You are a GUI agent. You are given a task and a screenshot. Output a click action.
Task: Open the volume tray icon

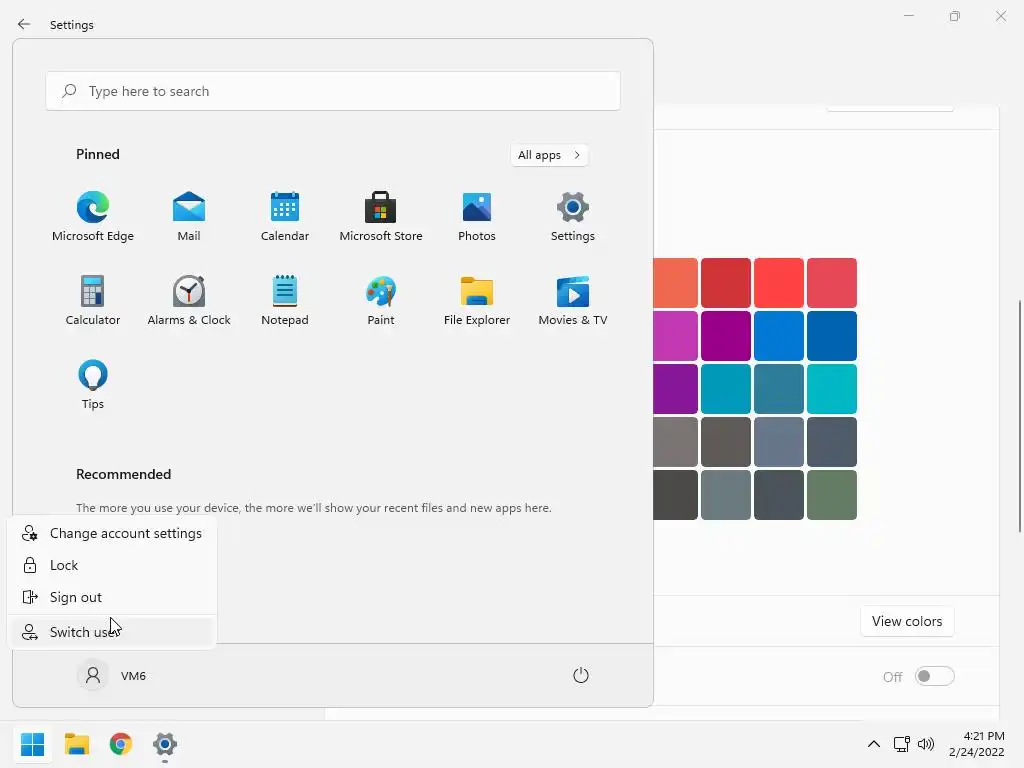926,744
